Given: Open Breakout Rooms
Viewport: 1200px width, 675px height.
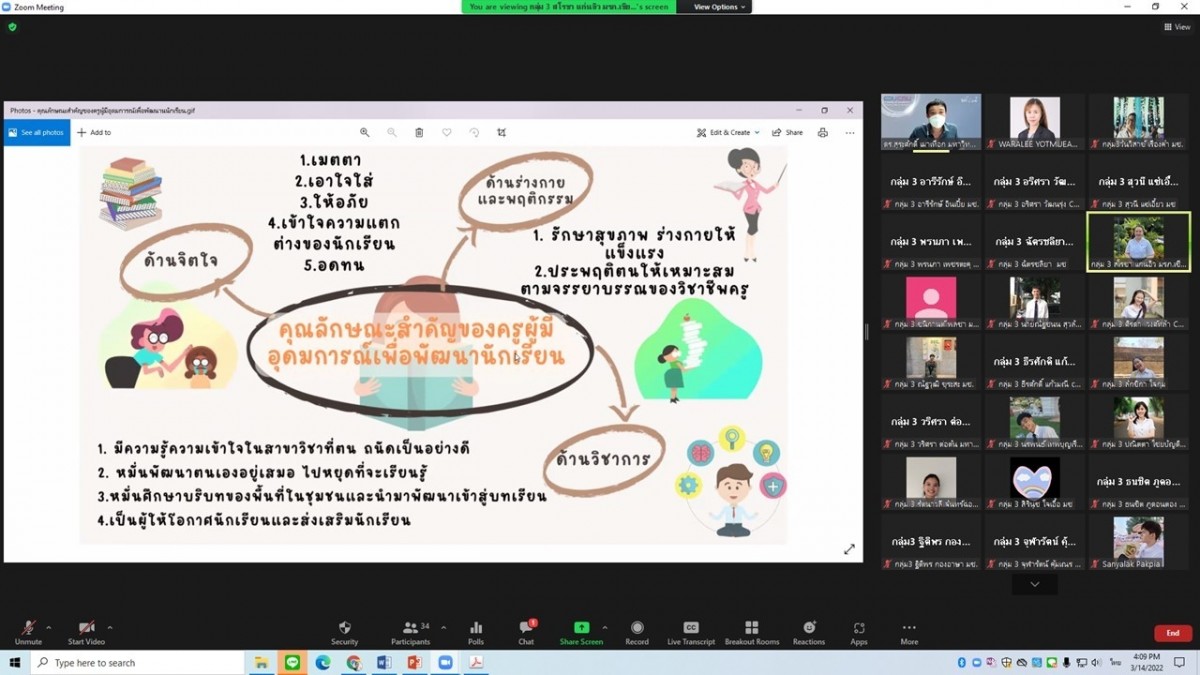Looking at the screenshot, I should 752,631.
